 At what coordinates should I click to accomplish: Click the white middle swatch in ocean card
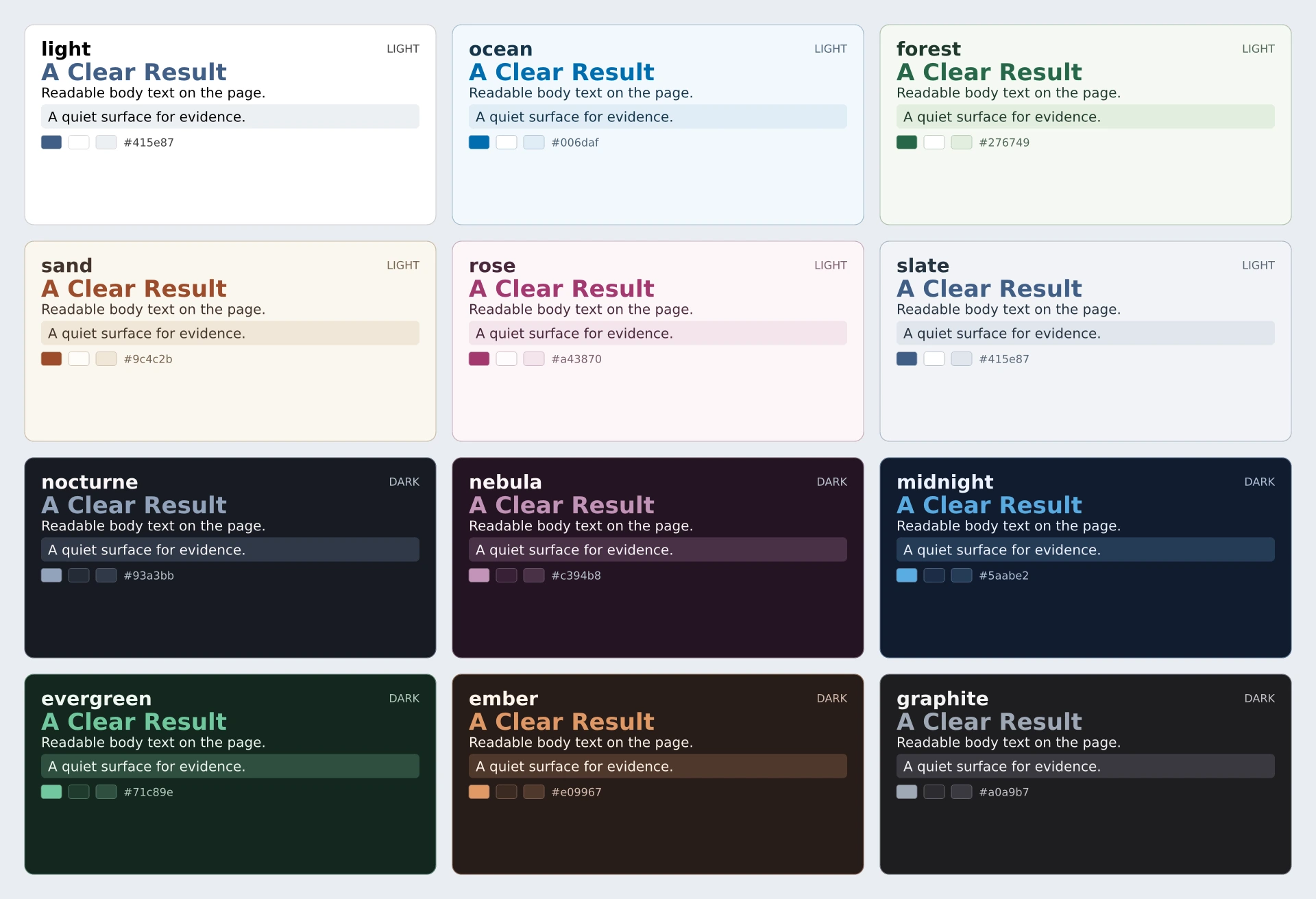coord(507,143)
